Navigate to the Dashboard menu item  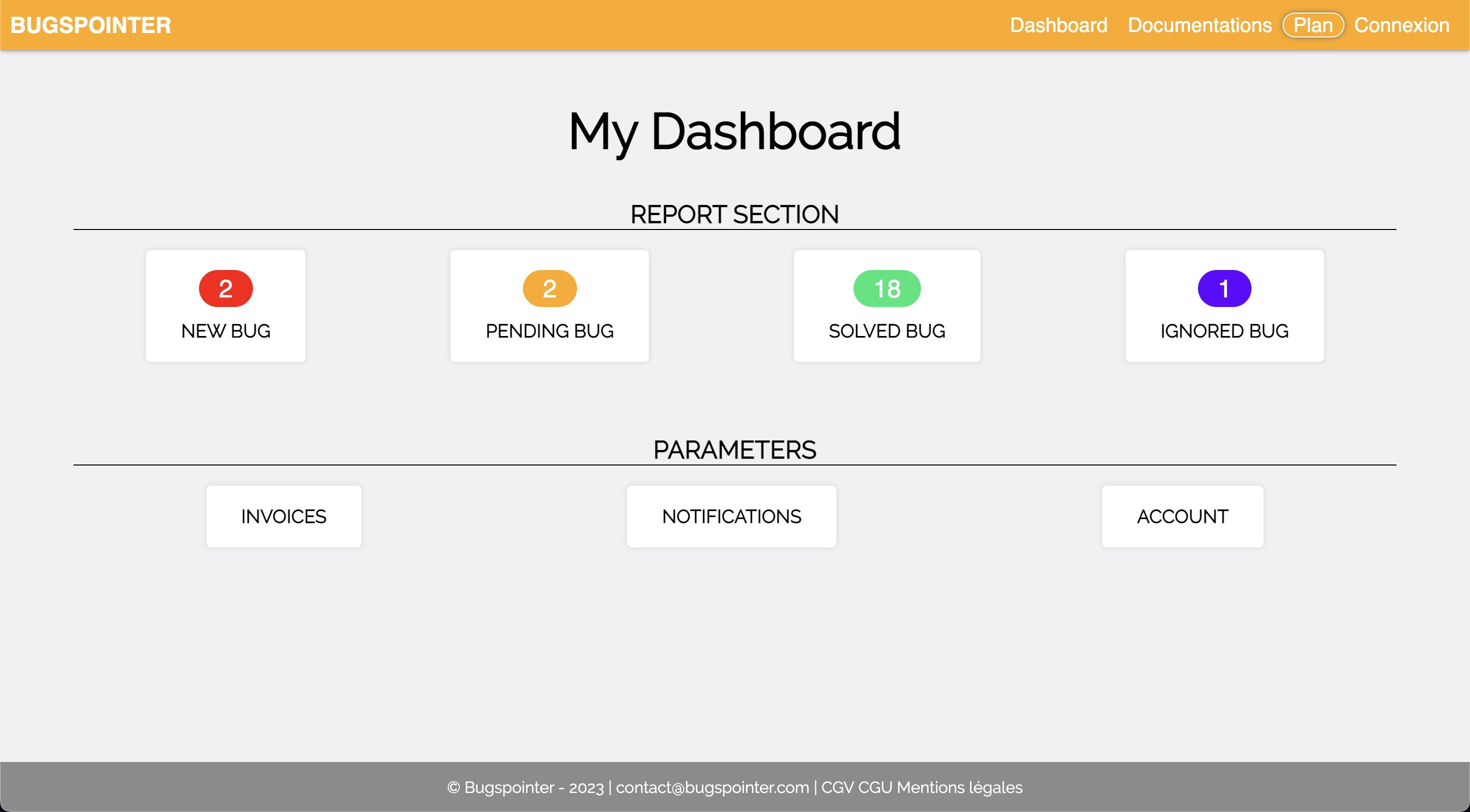[1059, 24]
